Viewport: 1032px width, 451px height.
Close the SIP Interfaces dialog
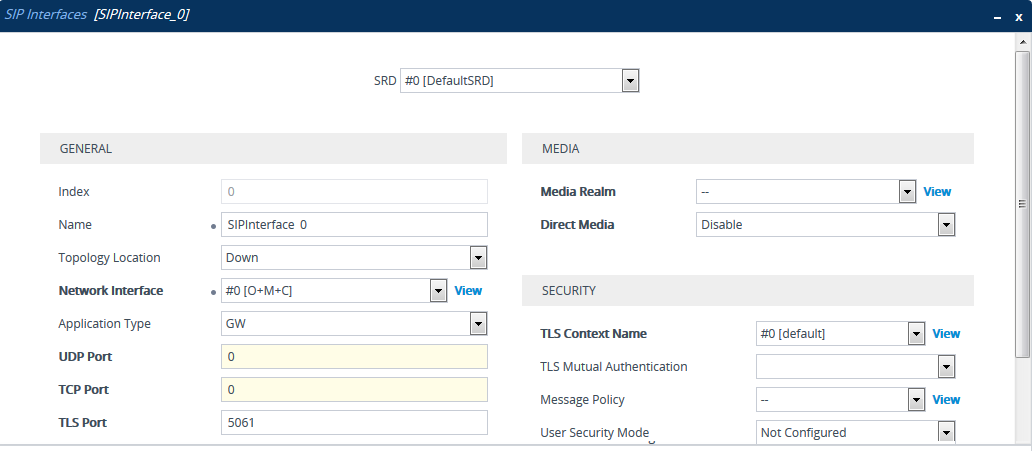(1016, 16)
